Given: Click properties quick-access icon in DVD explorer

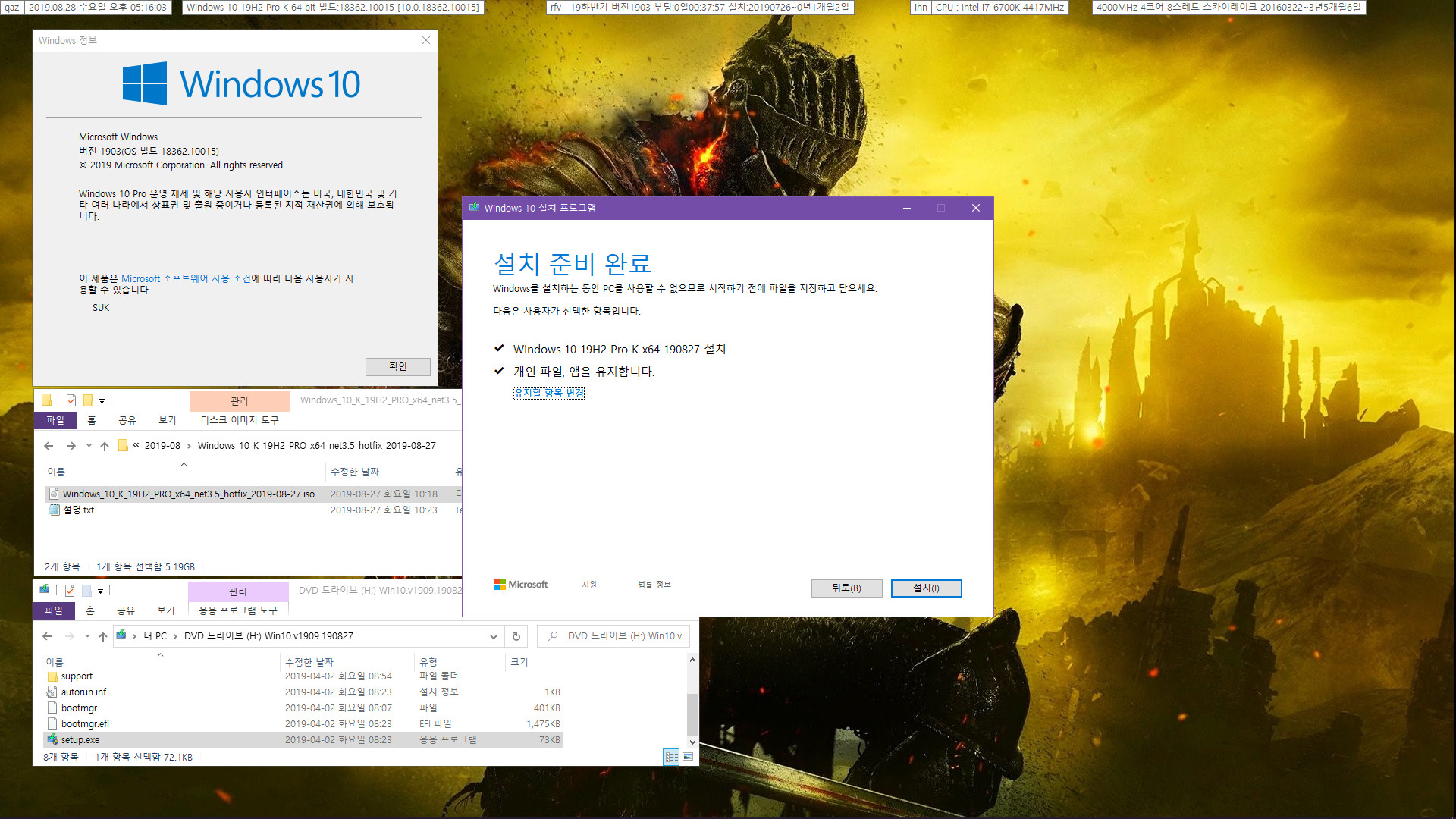Looking at the screenshot, I should pos(70,591).
